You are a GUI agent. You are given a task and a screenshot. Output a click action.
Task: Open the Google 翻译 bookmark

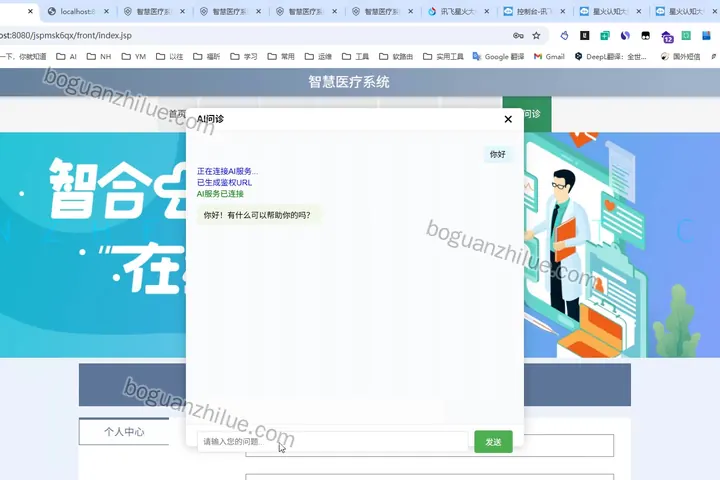click(x=498, y=56)
